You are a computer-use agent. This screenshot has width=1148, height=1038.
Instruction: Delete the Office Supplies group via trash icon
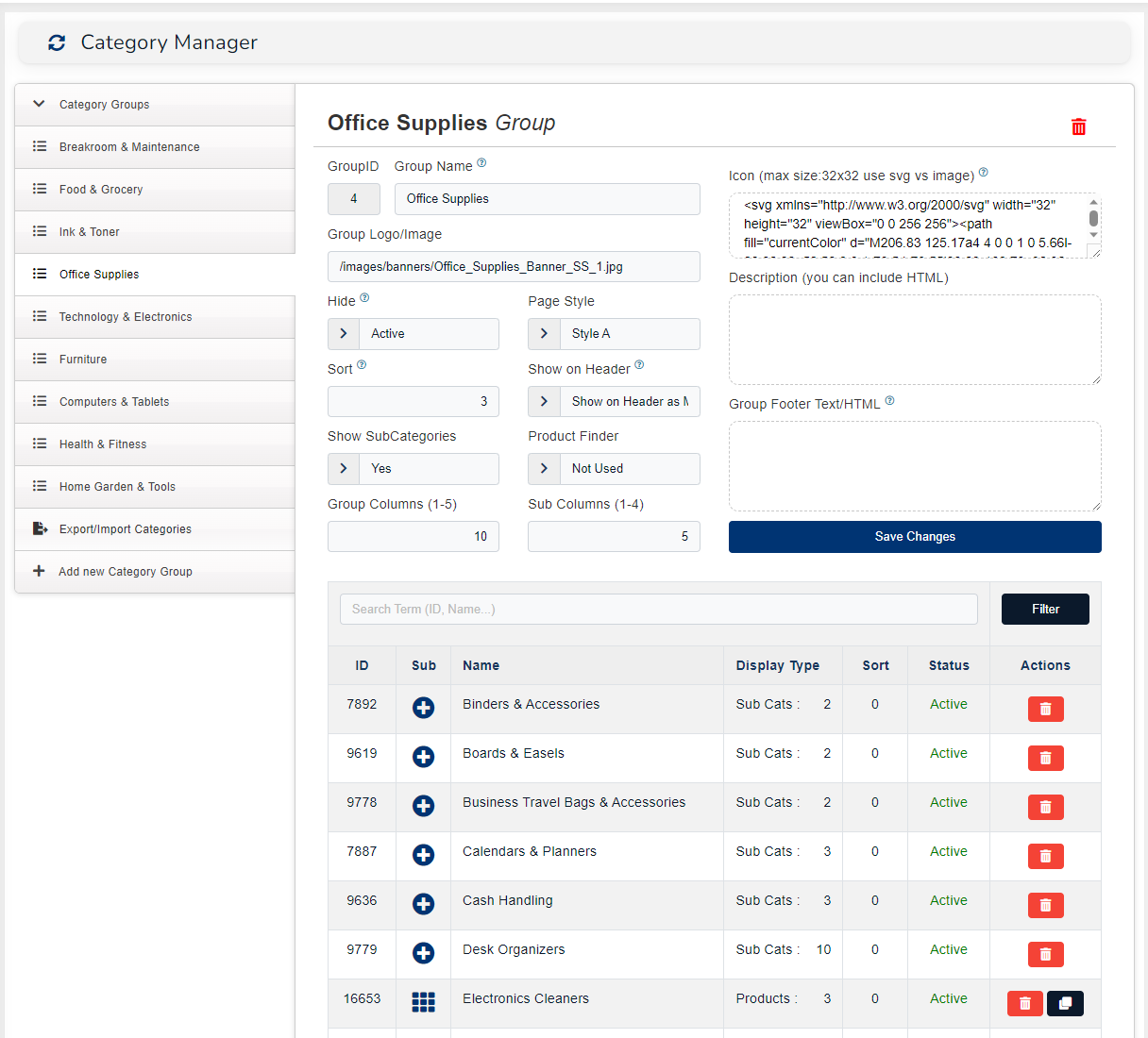coord(1078,126)
